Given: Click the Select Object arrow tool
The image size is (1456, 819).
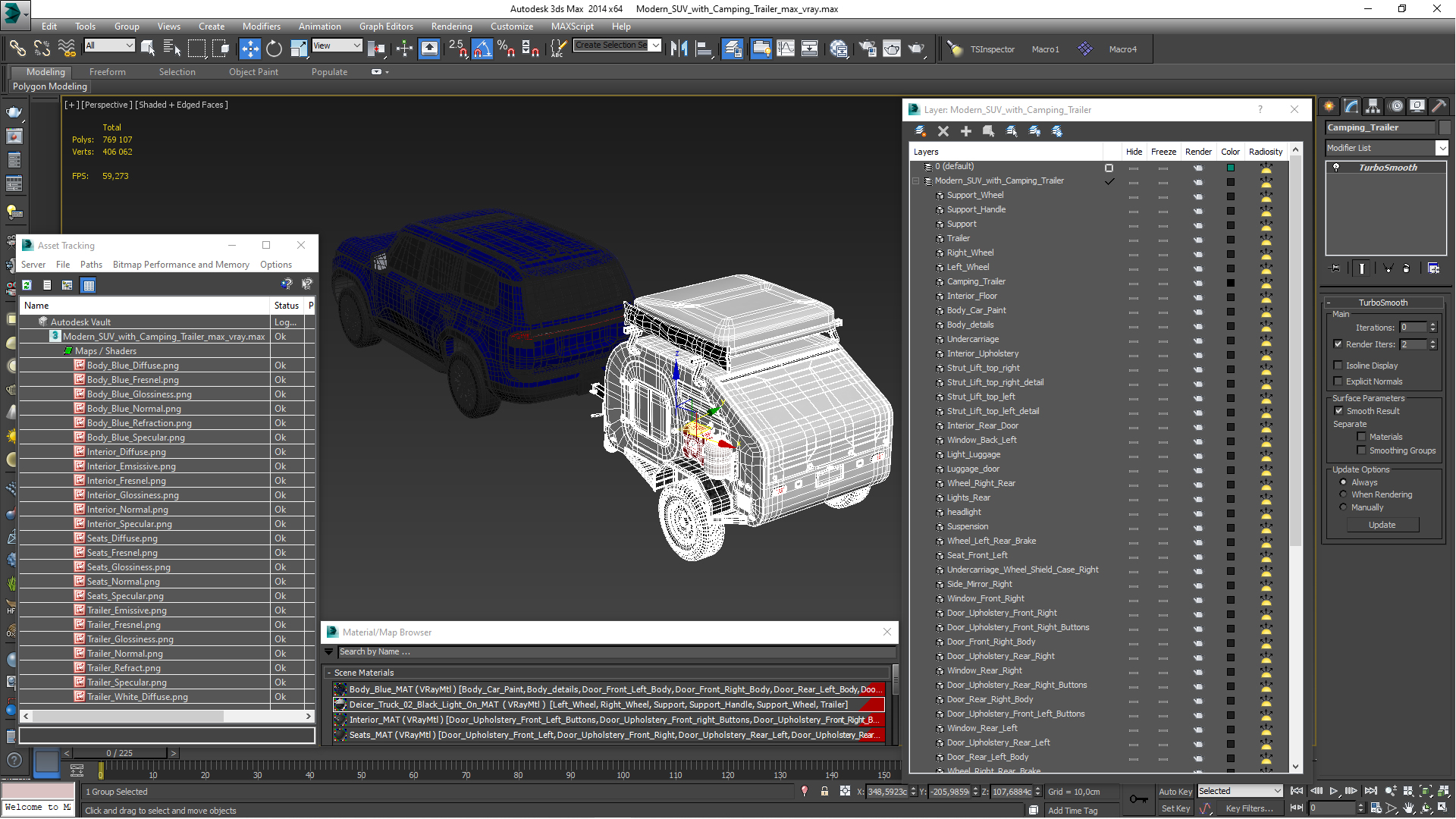Looking at the screenshot, I should 148,49.
